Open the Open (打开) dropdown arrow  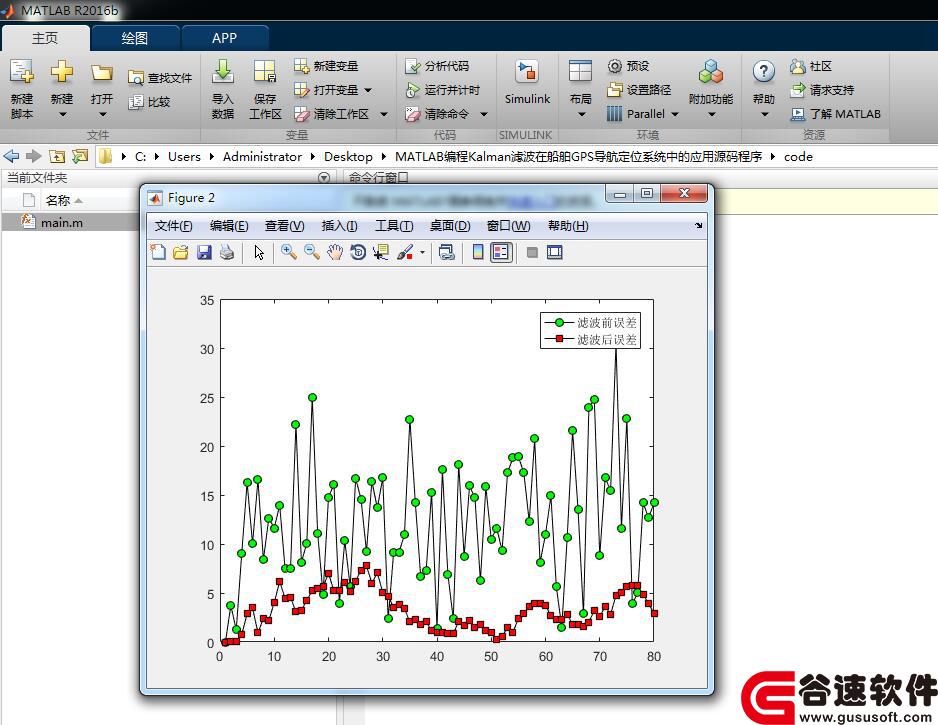coord(102,114)
